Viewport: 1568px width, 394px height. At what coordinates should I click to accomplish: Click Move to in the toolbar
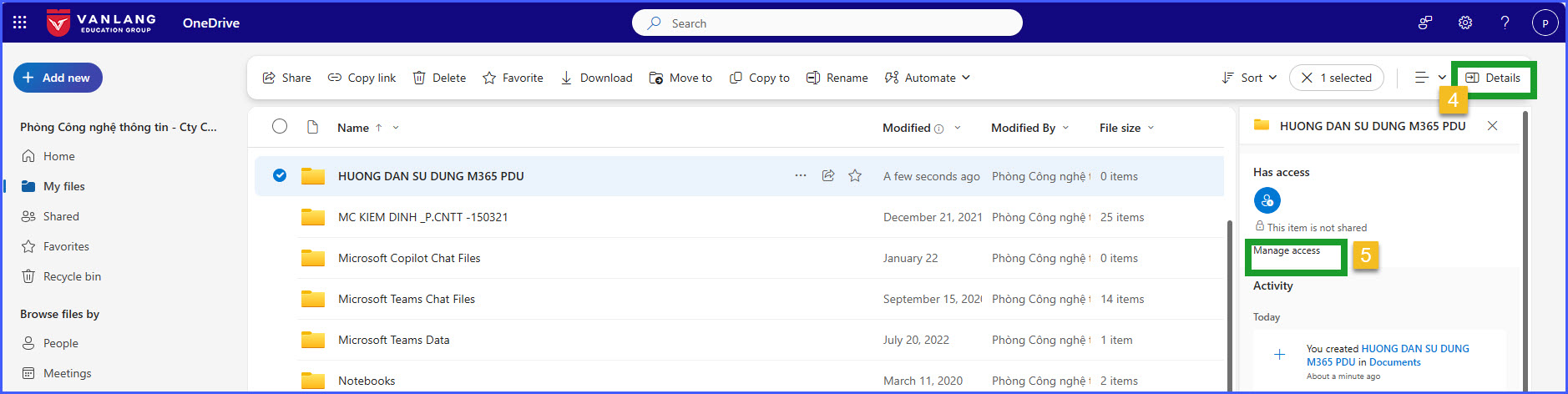680,78
